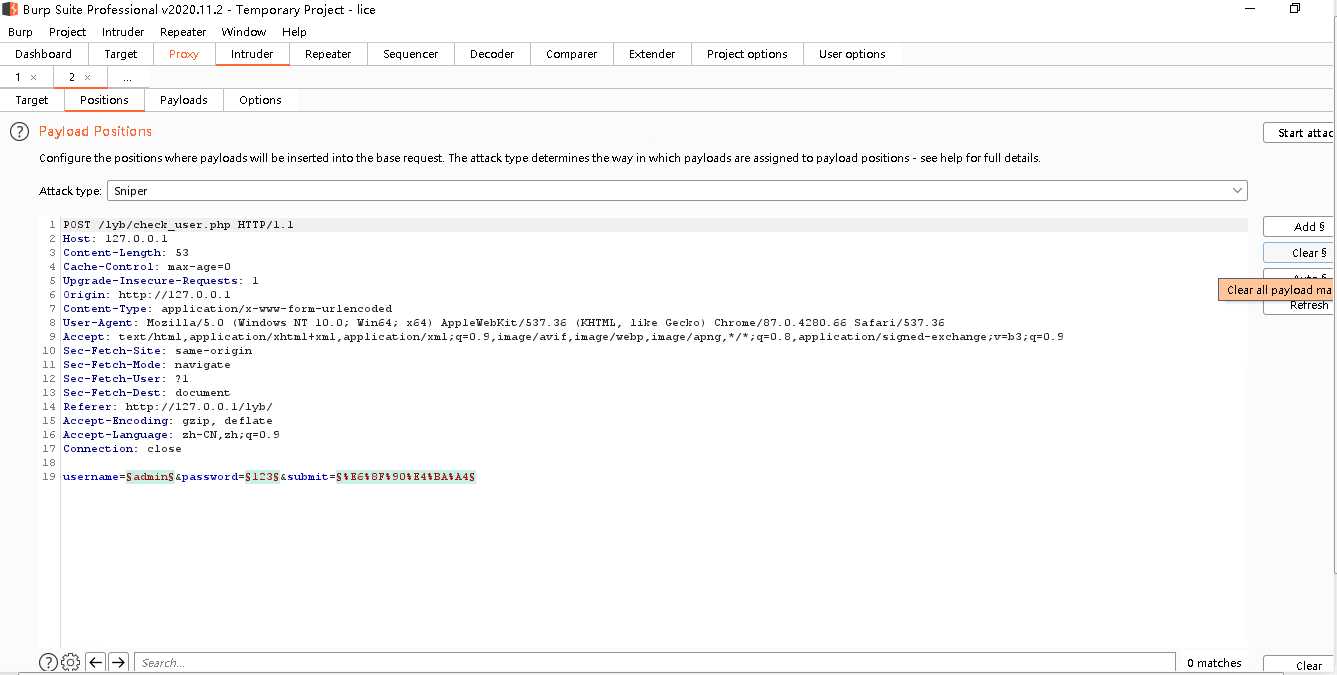
Task: Click the Content-Length: 53 line
Action: point(126,253)
